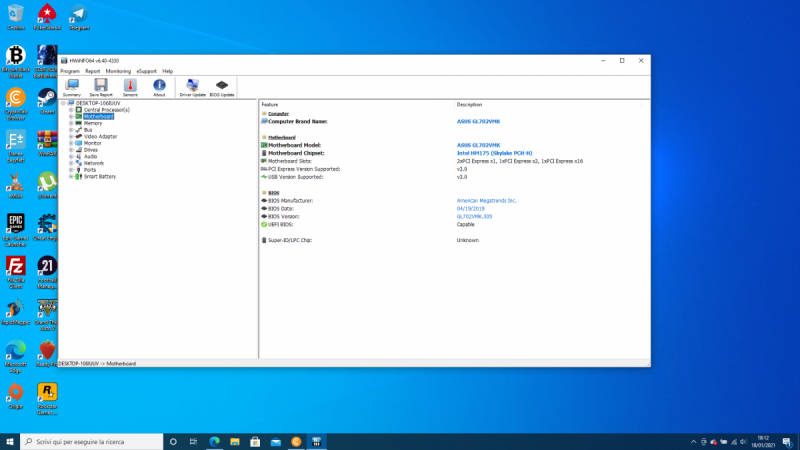Expand the Drives tree node

click(71, 150)
